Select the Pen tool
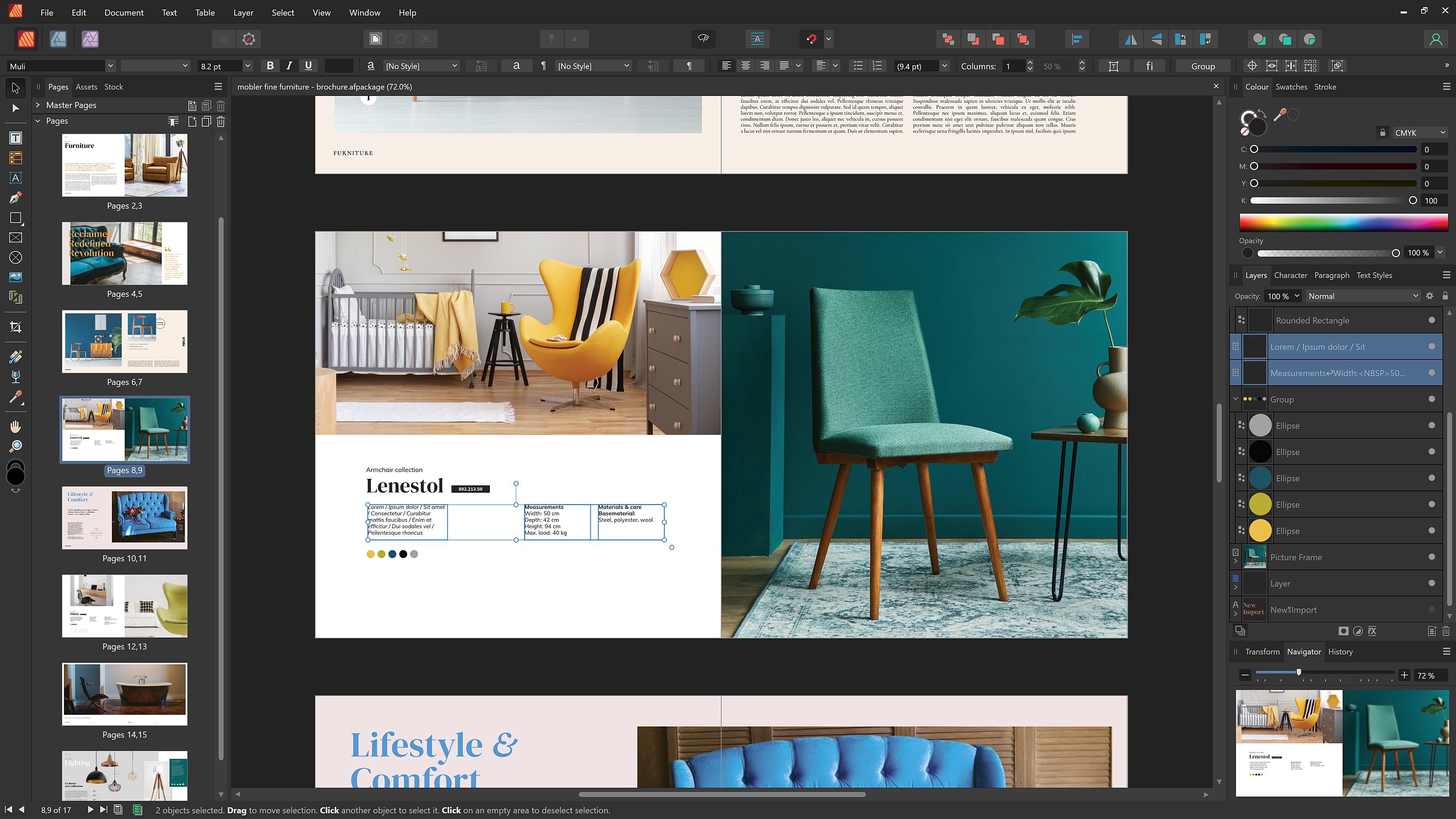The image size is (1456, 819). coord(15,197)
